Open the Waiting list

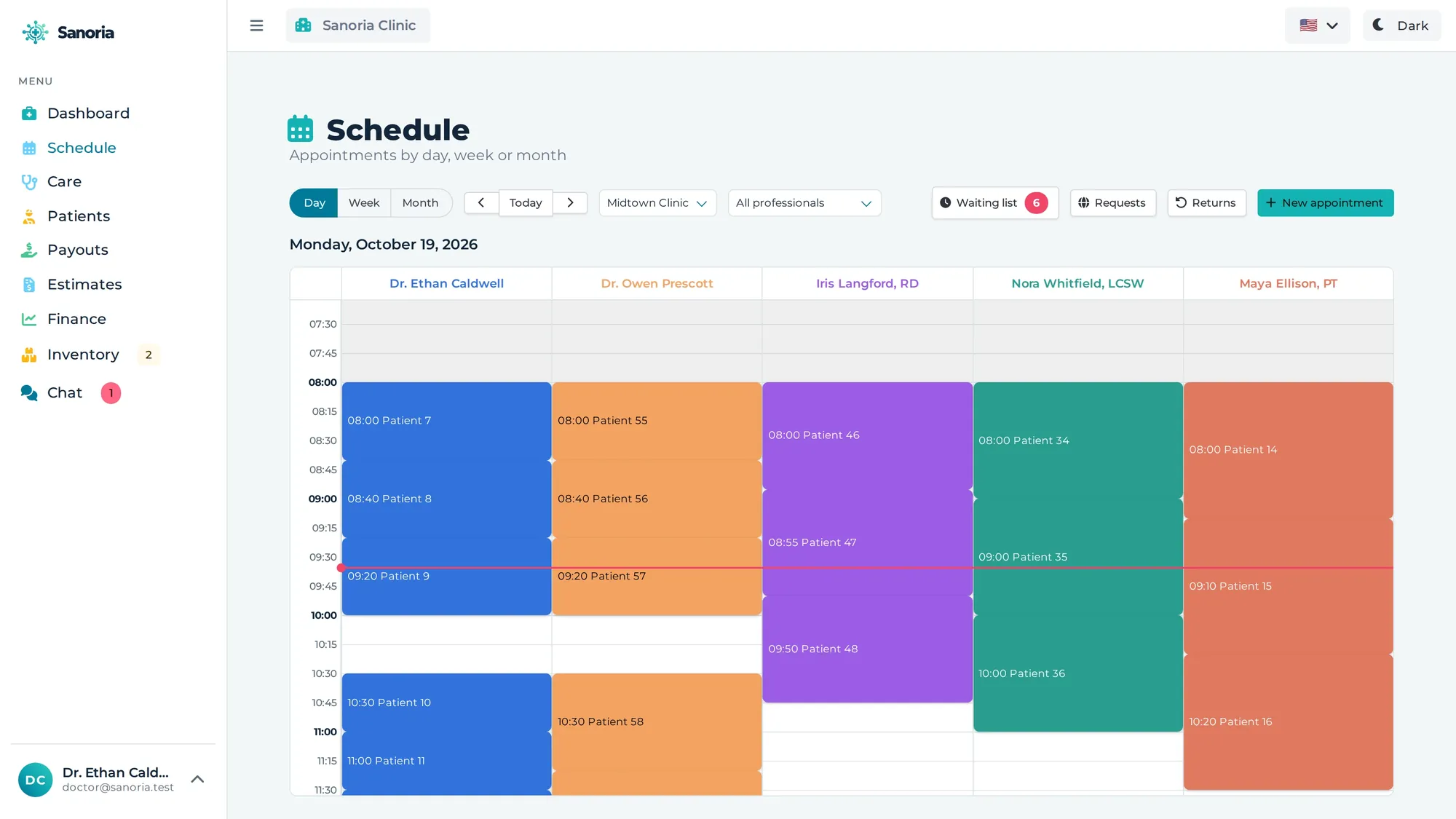(x=994, y=203)
